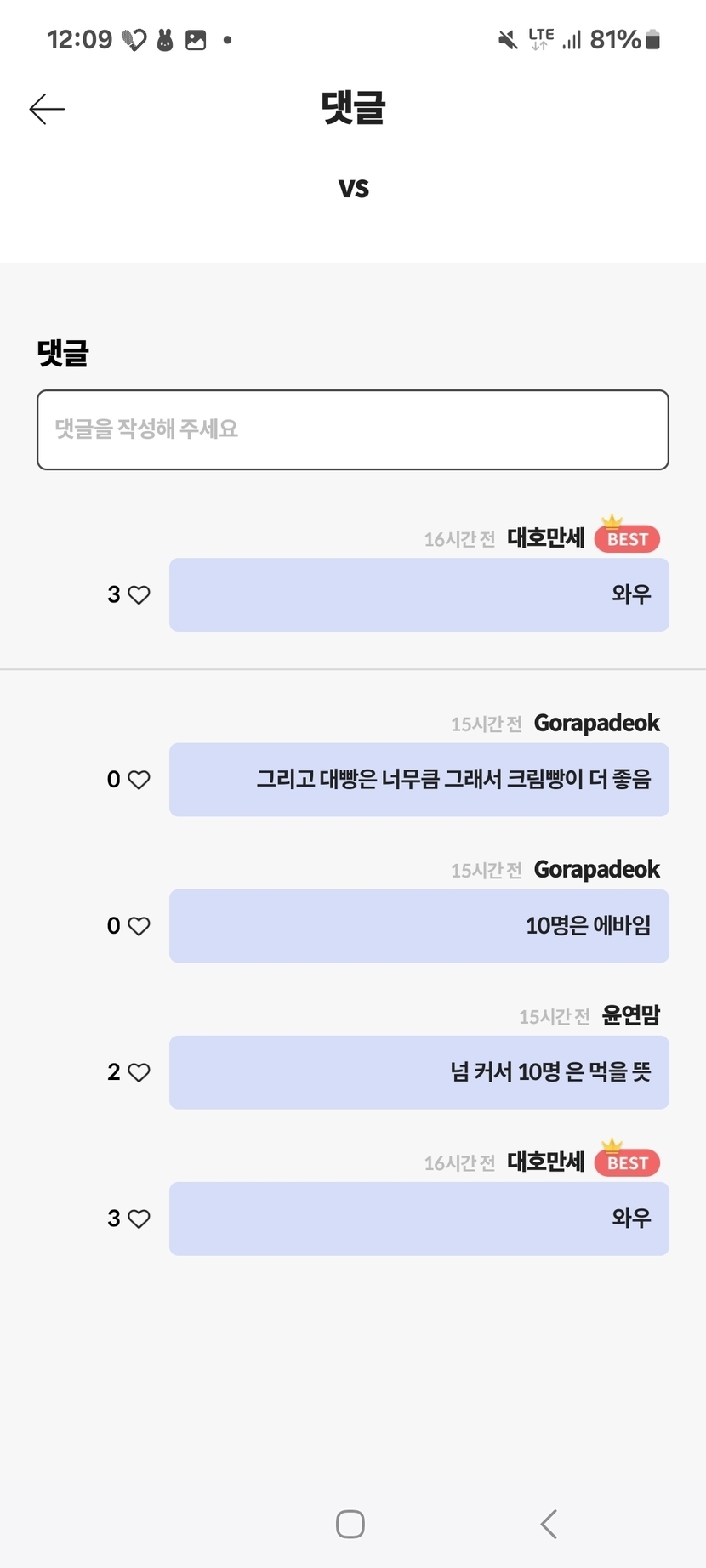Open the 윤연맘 username profile
The width and height of the screenshot is (706, 1568).
click(x=630, y=1015)
